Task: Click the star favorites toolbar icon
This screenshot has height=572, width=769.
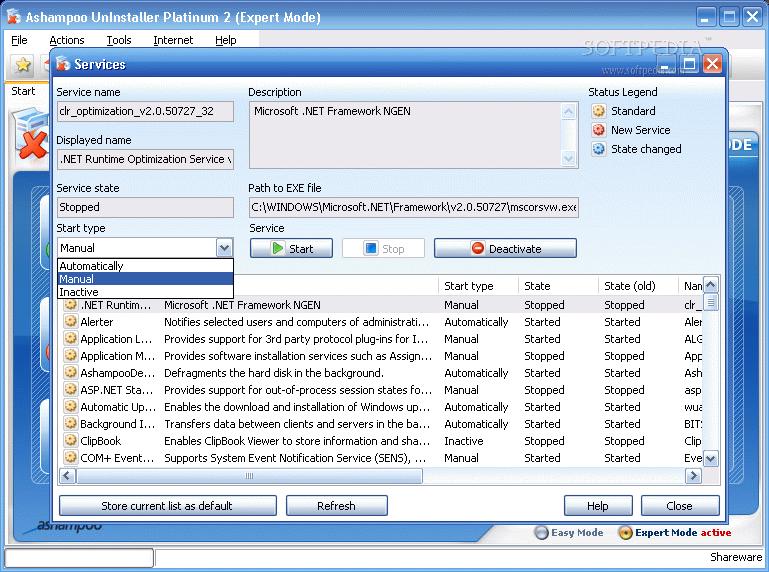Action: (23, 64)
